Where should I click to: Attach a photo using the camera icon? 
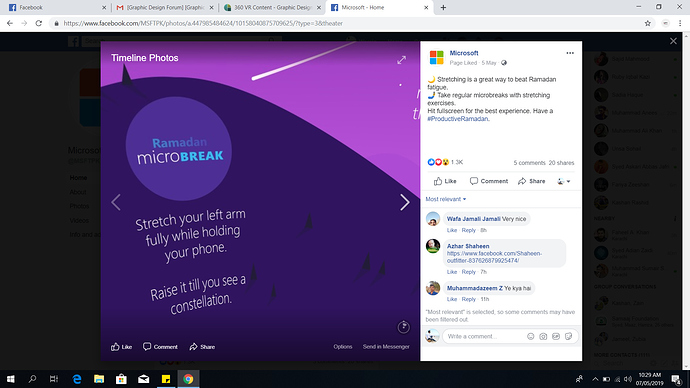coord(543,337)
